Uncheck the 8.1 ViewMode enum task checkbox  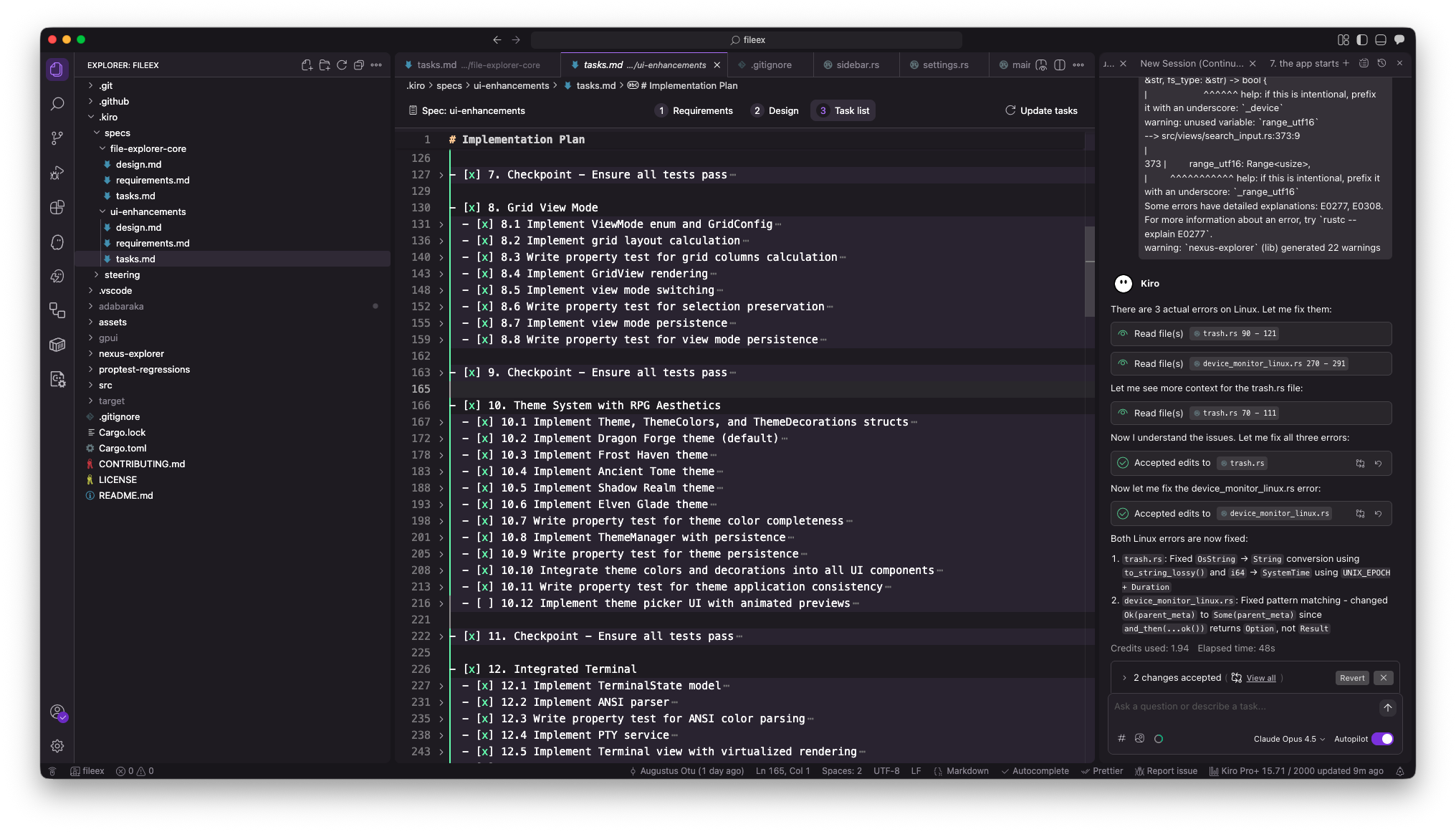[485, 224]
